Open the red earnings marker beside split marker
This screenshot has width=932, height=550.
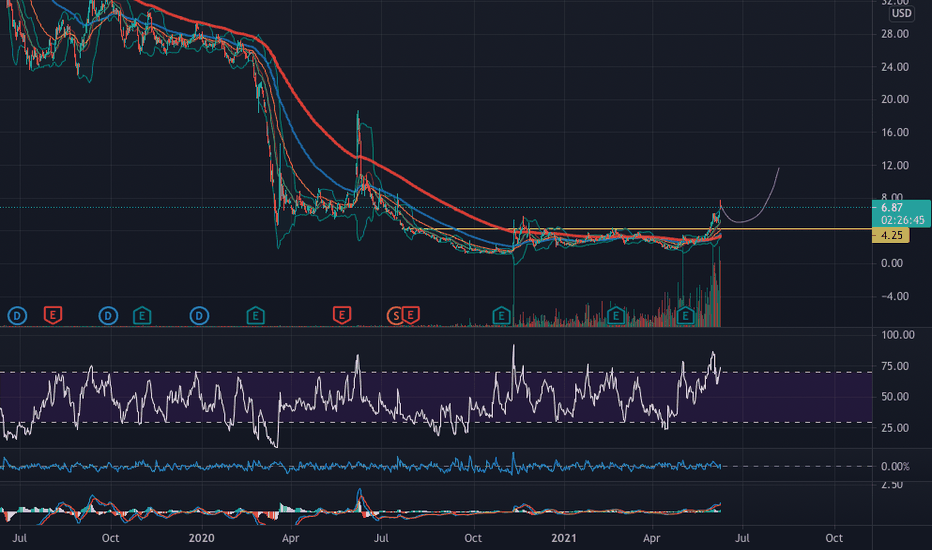pyautogui.click(x=411, y=315)
